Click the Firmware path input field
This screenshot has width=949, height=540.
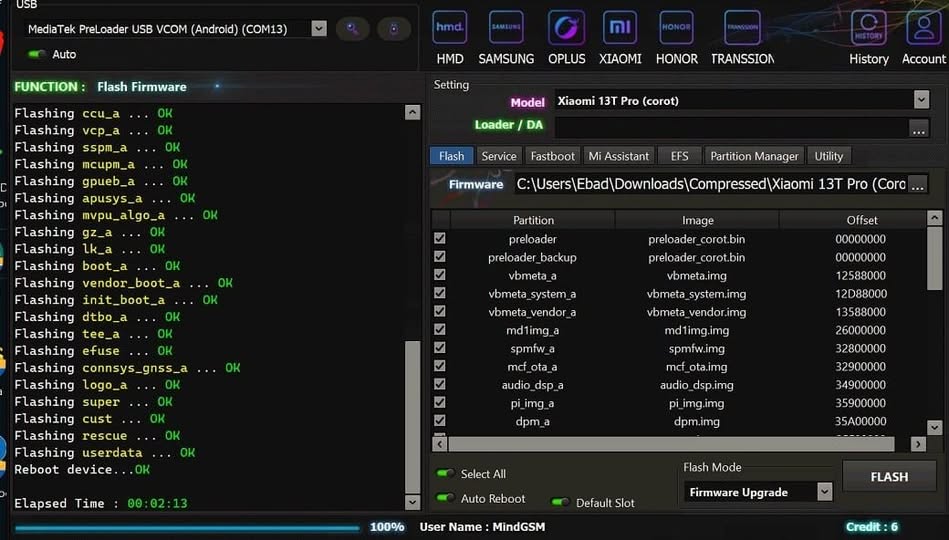(x=710, y=184)
